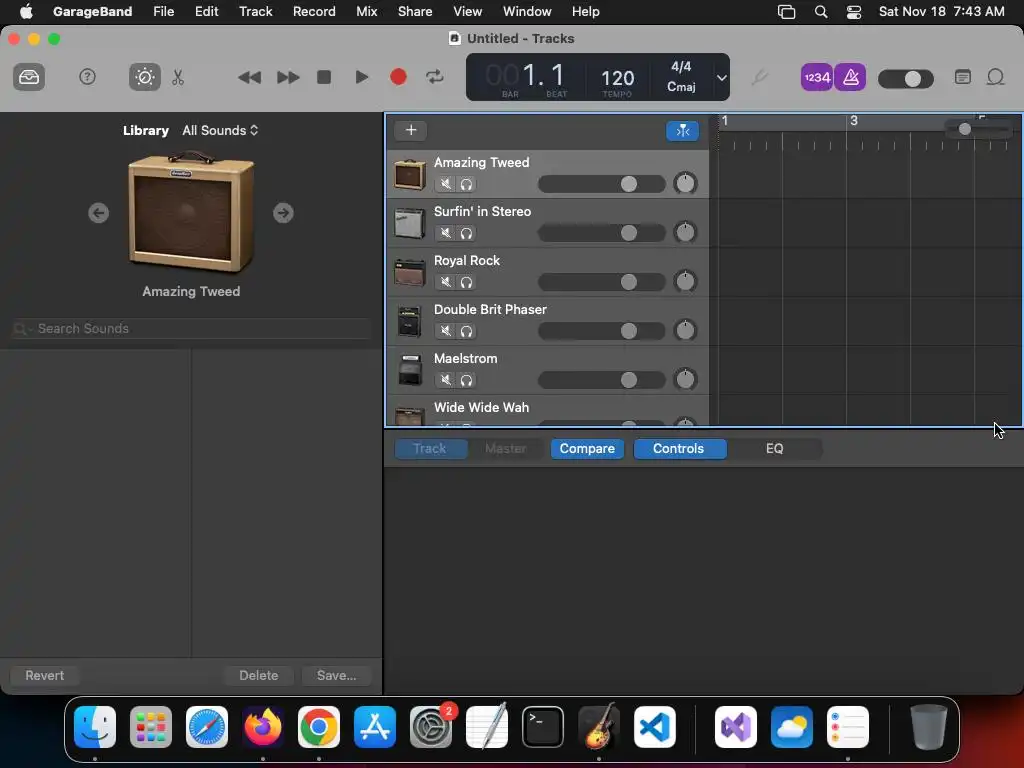Stop playback

tap(324, 78)
